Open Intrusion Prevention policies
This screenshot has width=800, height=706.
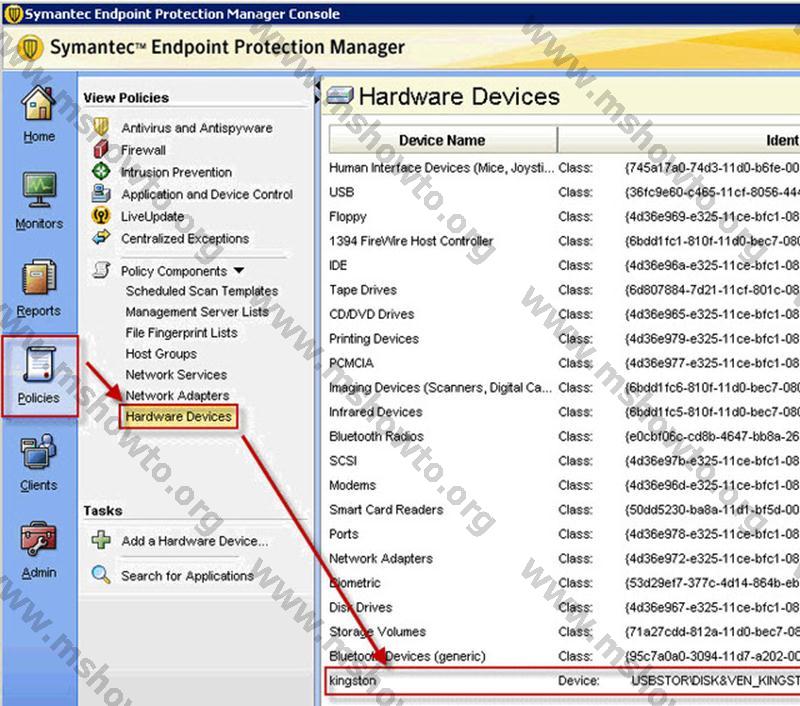[x=177, y=172]
